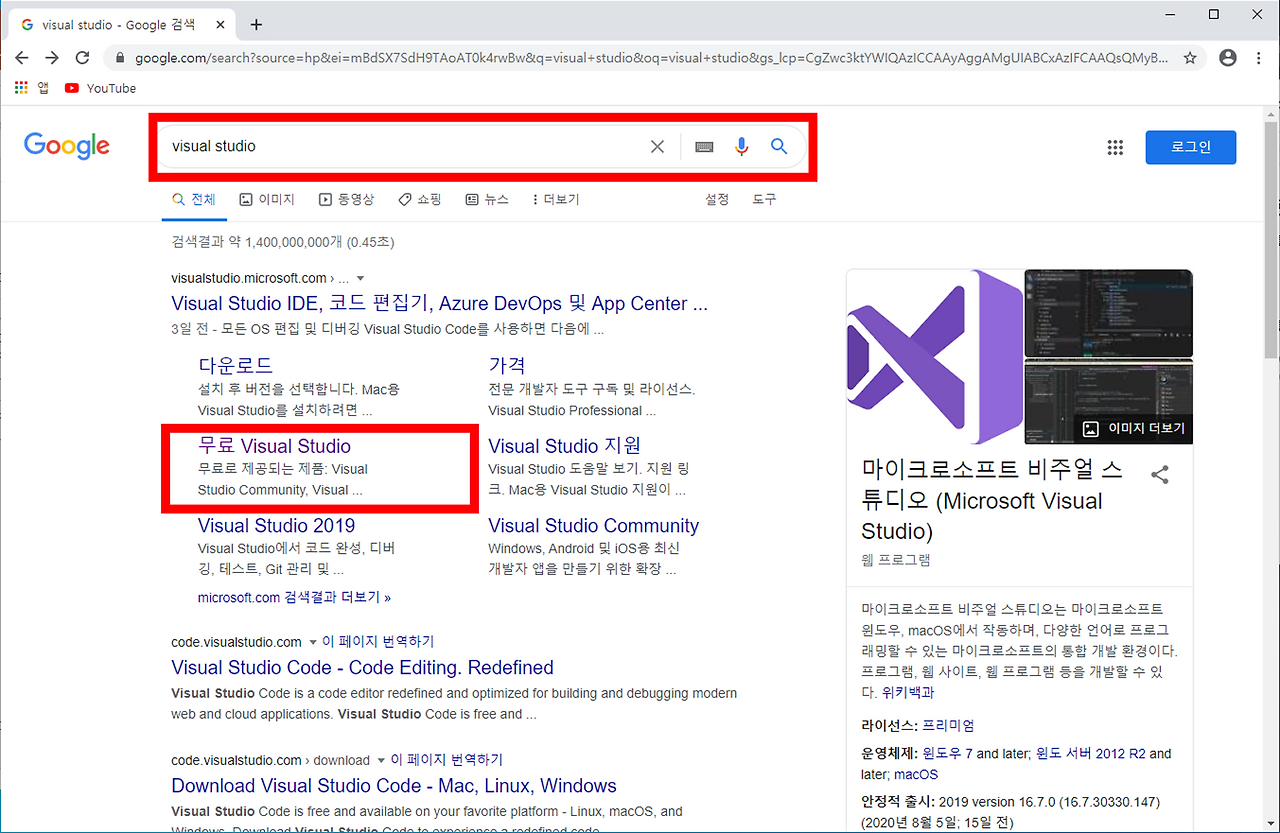Click the URL address bar

pyautogui.click(x=650, y=58)
